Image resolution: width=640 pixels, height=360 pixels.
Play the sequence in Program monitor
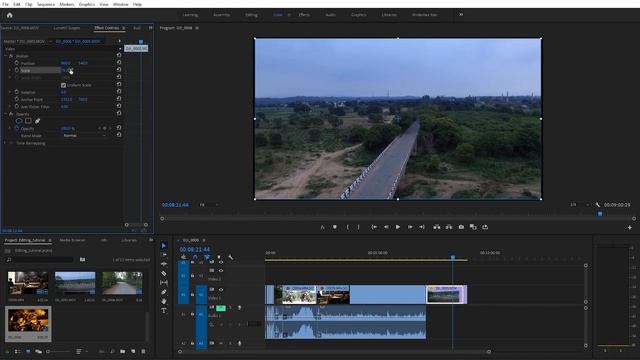(x=398, y=227)
